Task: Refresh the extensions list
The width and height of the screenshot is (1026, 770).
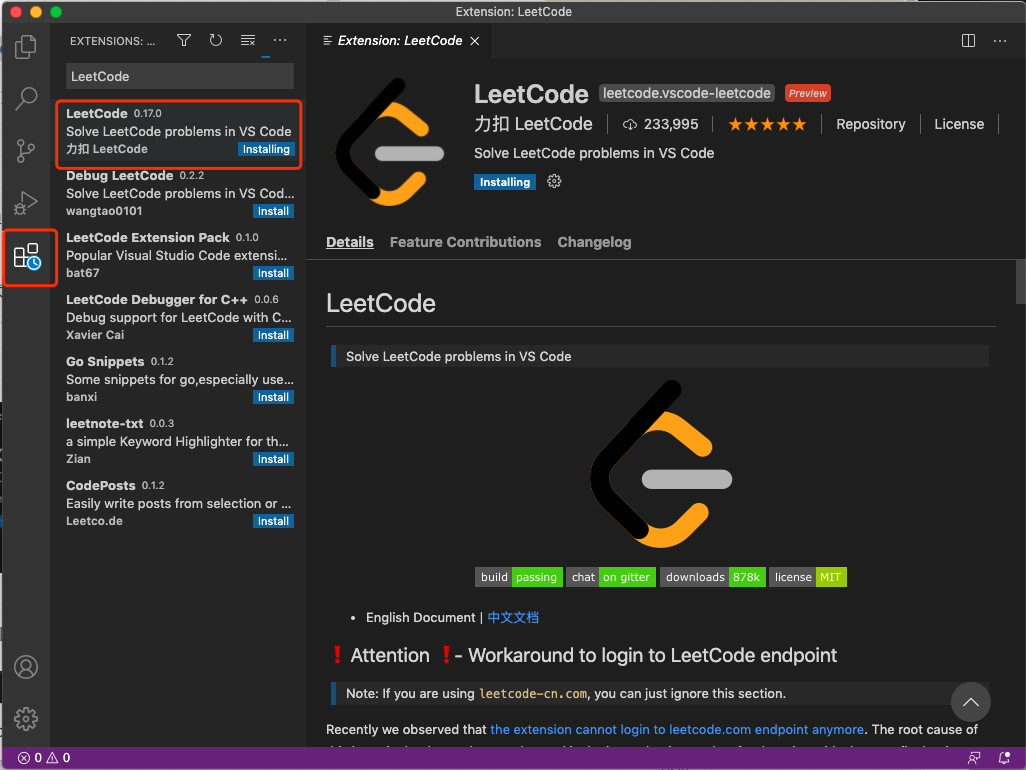Action: click(x=215, y=41)
